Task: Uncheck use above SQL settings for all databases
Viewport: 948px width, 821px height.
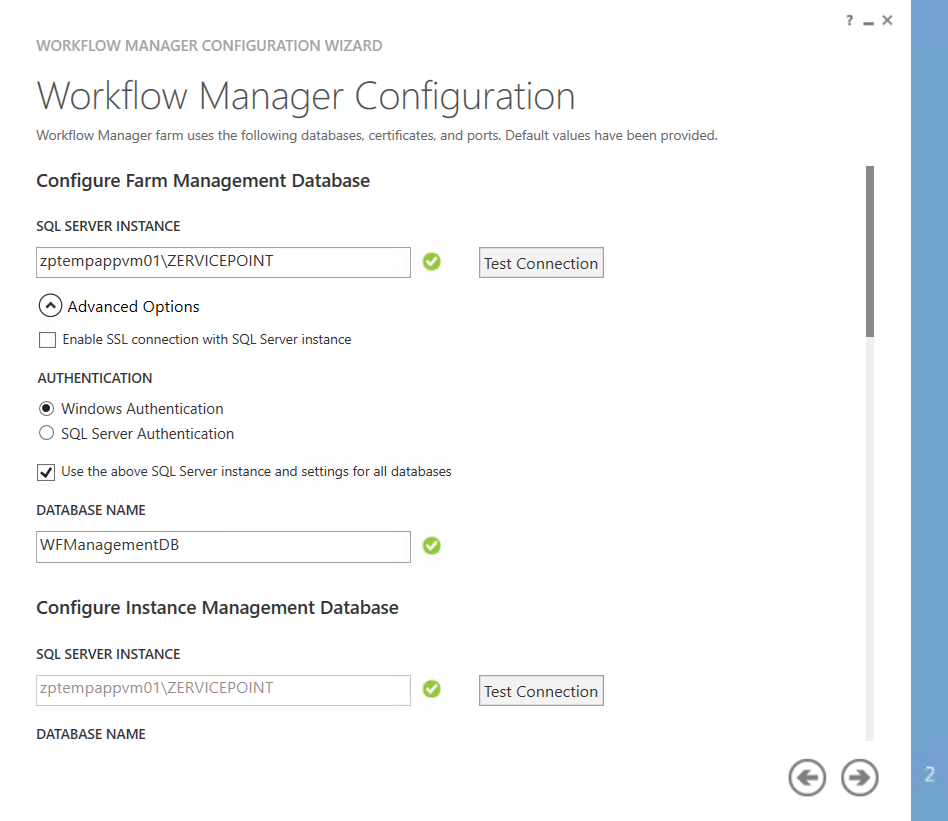Action: 47,472
